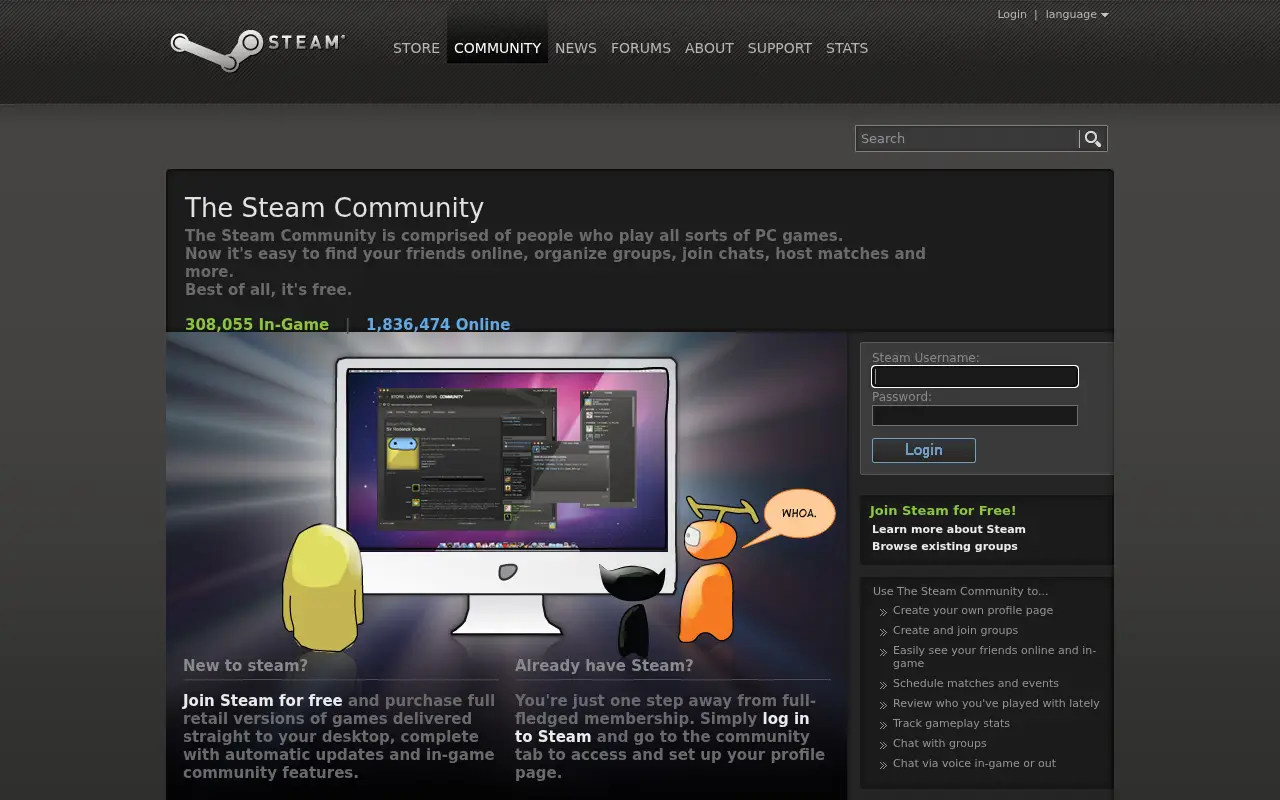
Task: Open the STORE menu item
Action: 416,48
